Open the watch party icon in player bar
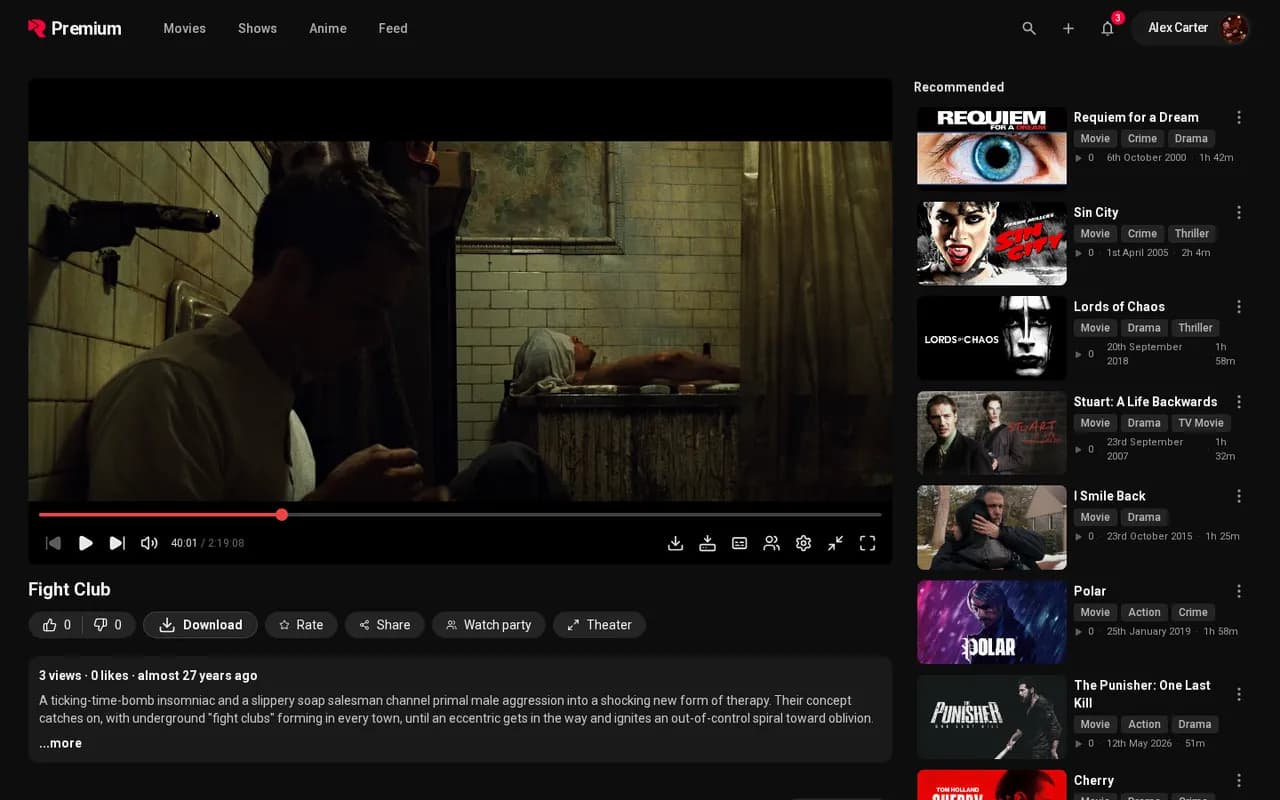Image resolution: width=1280 pixels, height=800 pixels. (771, 543)
